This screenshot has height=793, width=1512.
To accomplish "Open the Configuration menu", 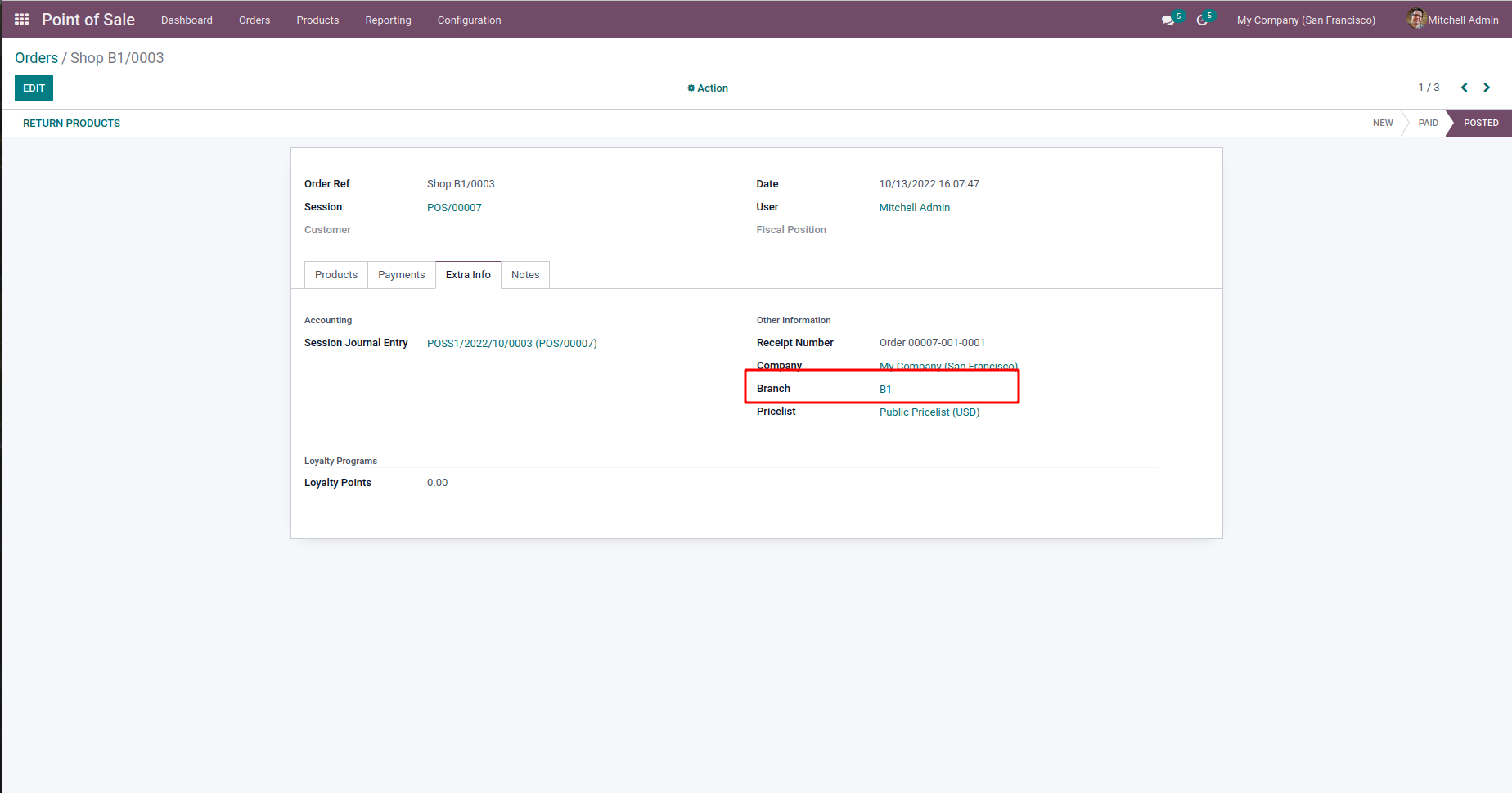I will [x=469, y=20].
